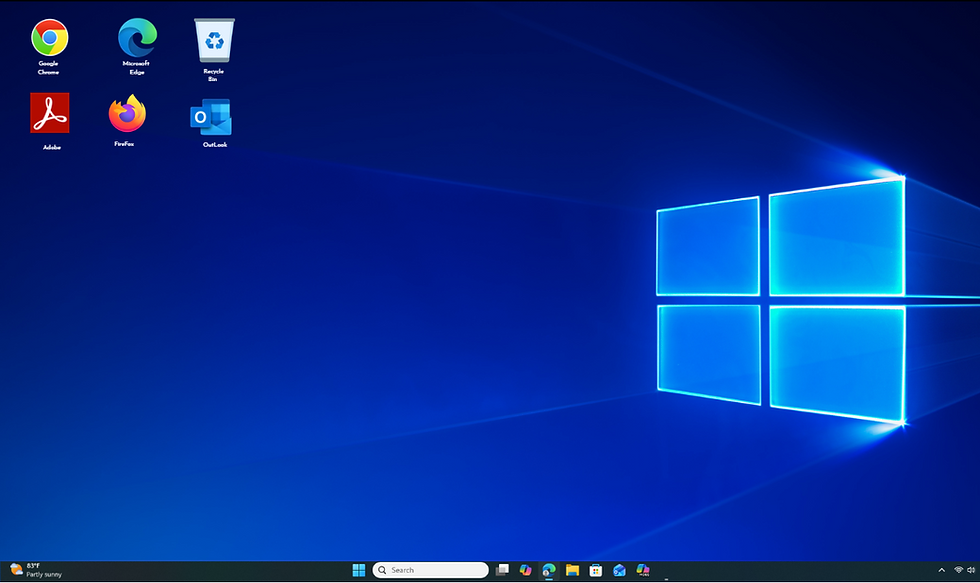Open File Explorer from the taskbar
This screenshot has width=980, height=583.
[x=572, y=570]
